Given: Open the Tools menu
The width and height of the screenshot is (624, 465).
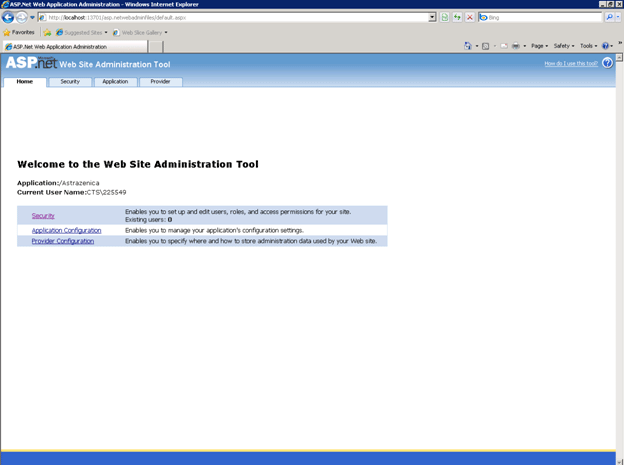Looking at the screenshot, I should (x=588, y=46).
